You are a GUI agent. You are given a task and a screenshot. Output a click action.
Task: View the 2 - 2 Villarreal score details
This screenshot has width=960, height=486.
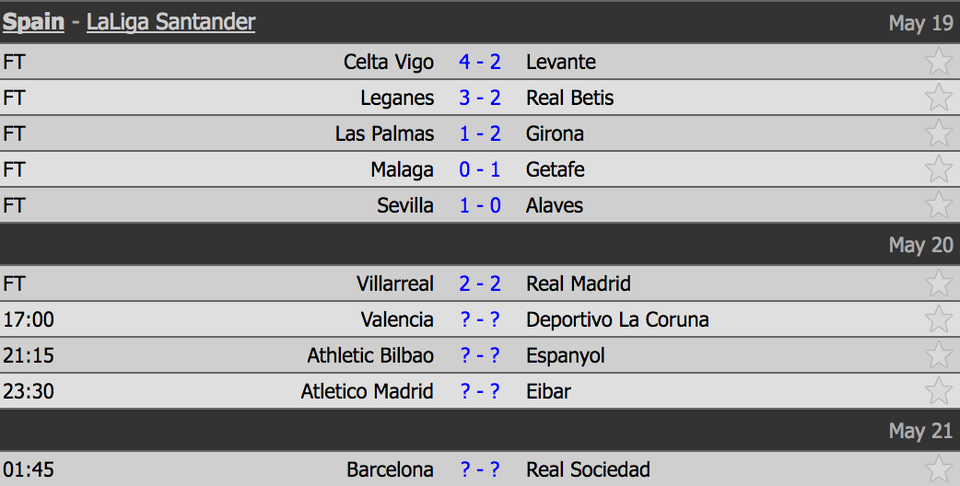coord(480,283)
